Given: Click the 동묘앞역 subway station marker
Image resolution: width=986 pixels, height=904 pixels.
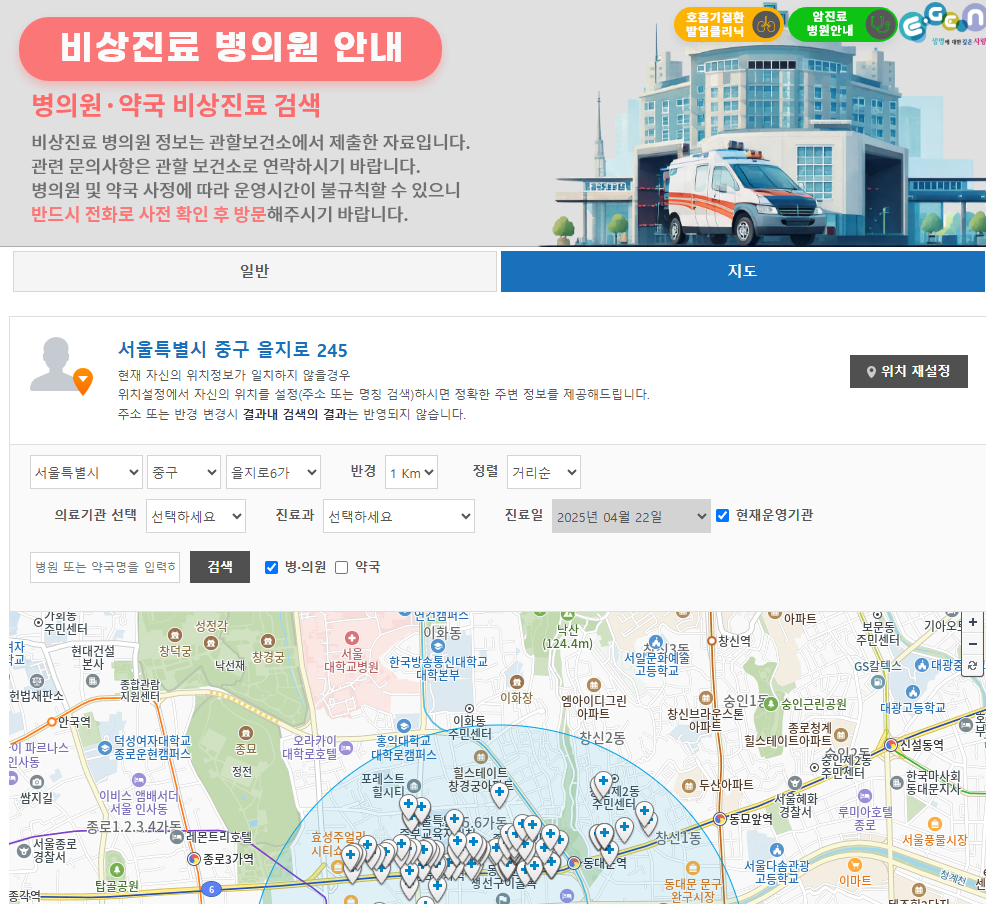Looking at the screenshot, I should tap(721, 819).
